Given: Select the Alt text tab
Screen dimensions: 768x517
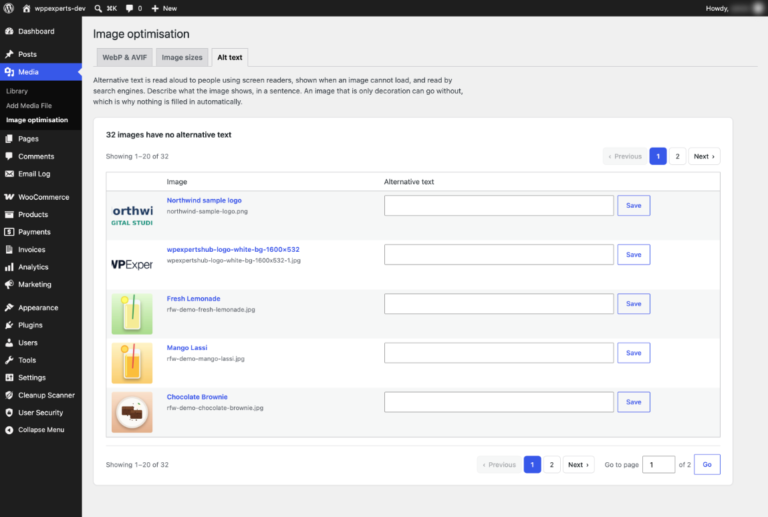Looking at the screenshot, I should pyautogui.click(x=230, y=57).
